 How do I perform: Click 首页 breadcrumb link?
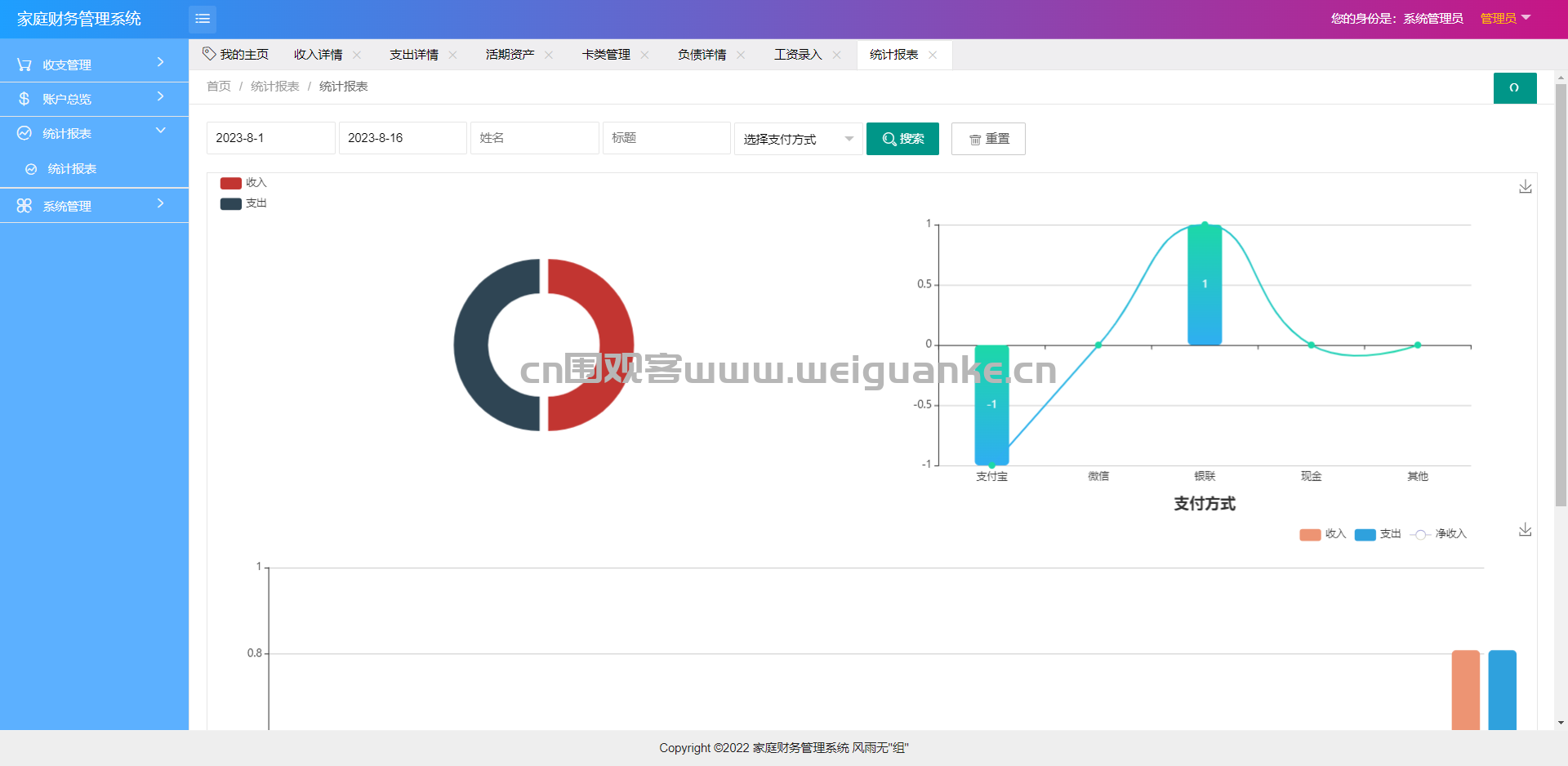coord(219,87)
